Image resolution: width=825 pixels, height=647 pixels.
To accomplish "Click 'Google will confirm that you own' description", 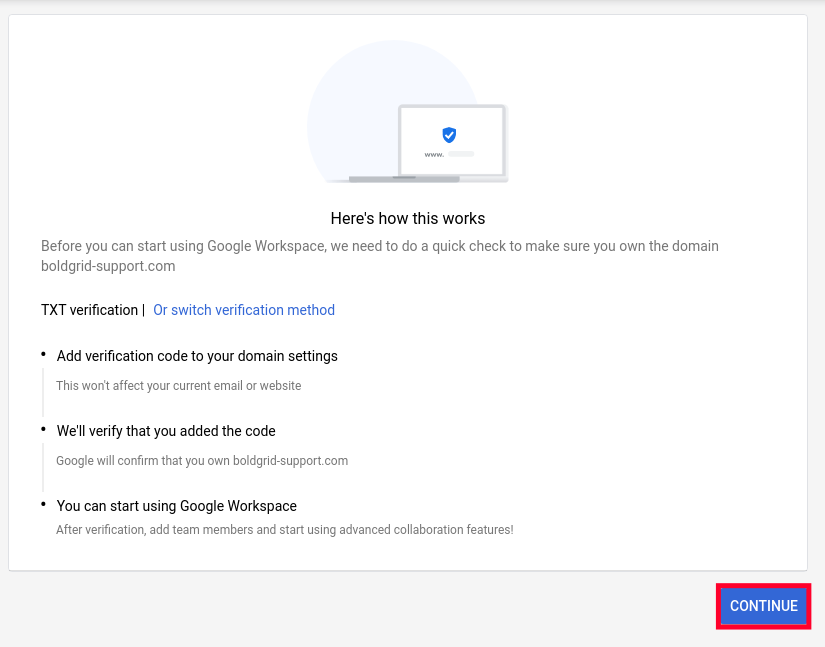I will click(x=202, y=461).
